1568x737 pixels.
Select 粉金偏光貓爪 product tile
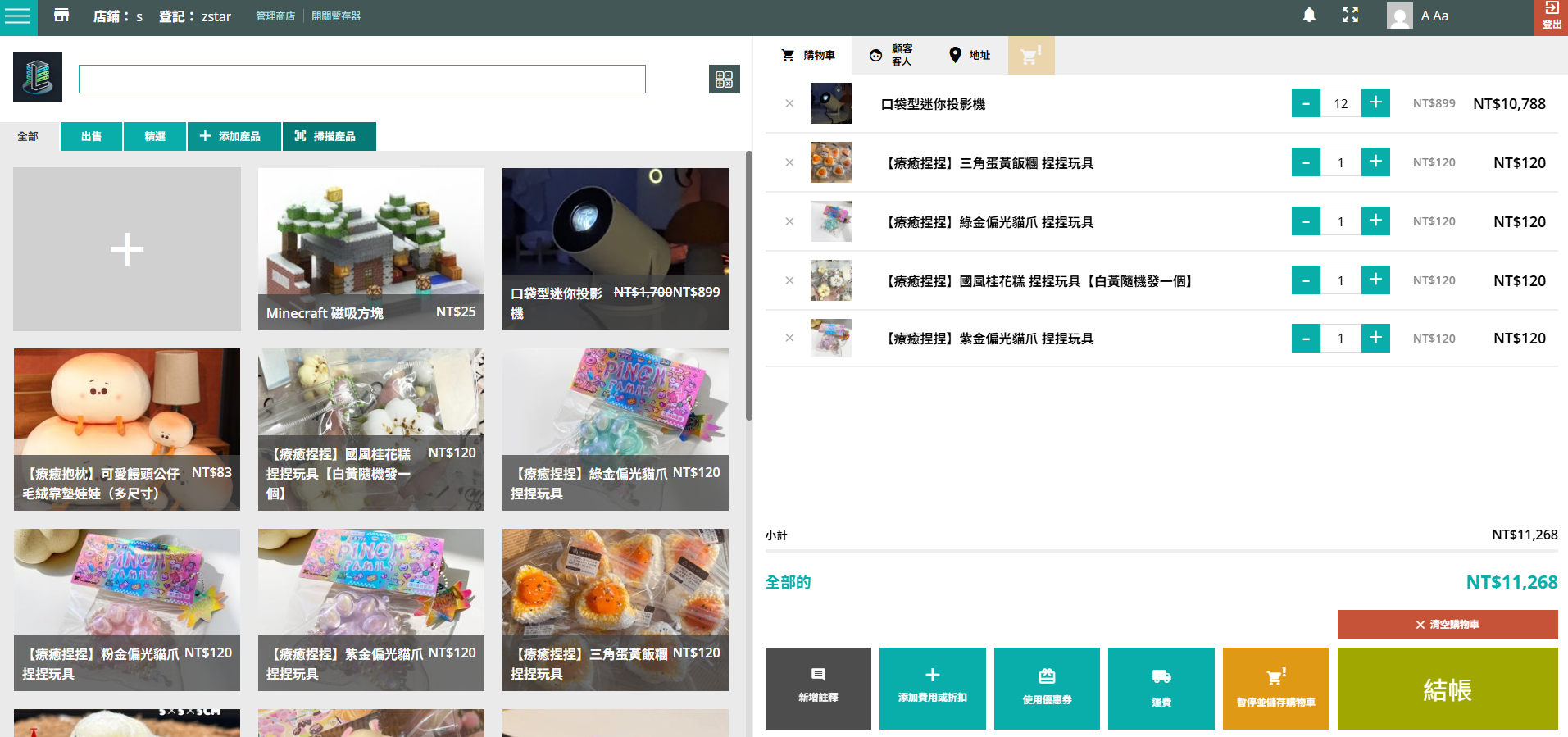127,610
